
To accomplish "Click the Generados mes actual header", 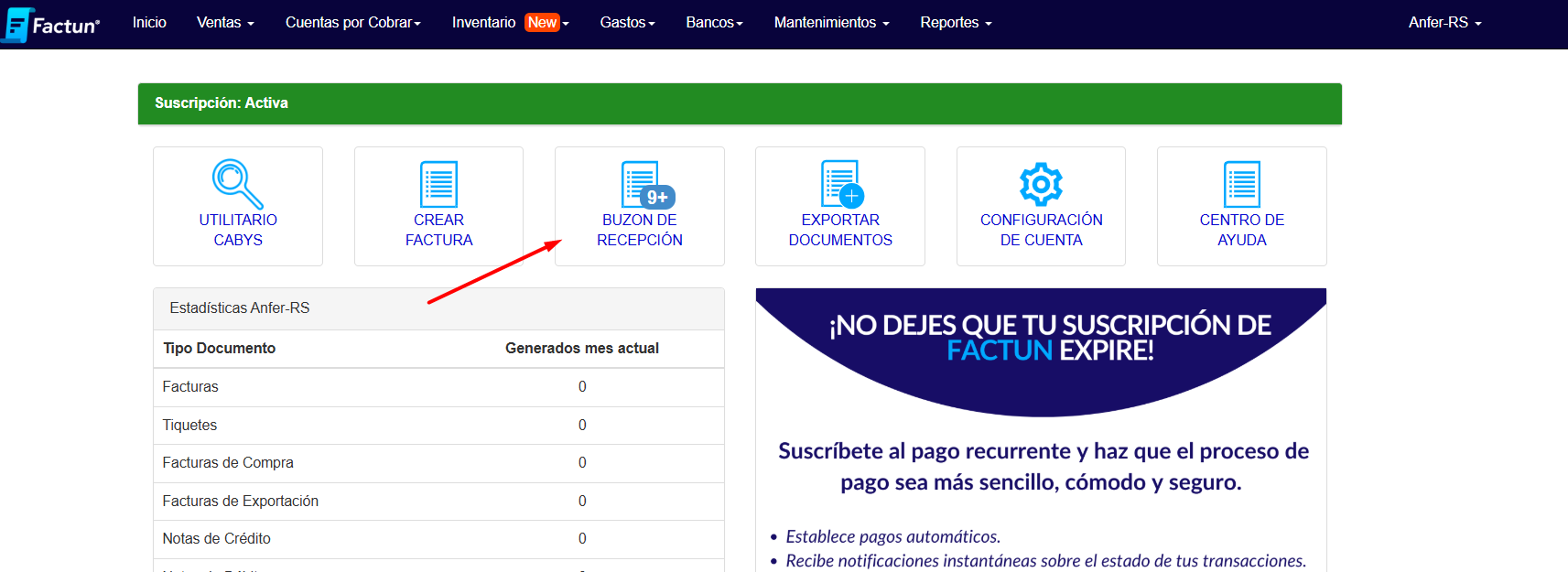I will pyautogui.click(x=582, y=348).
